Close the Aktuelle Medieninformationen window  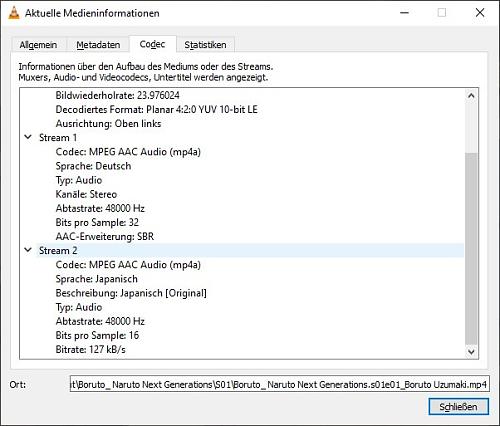(480, 13)
